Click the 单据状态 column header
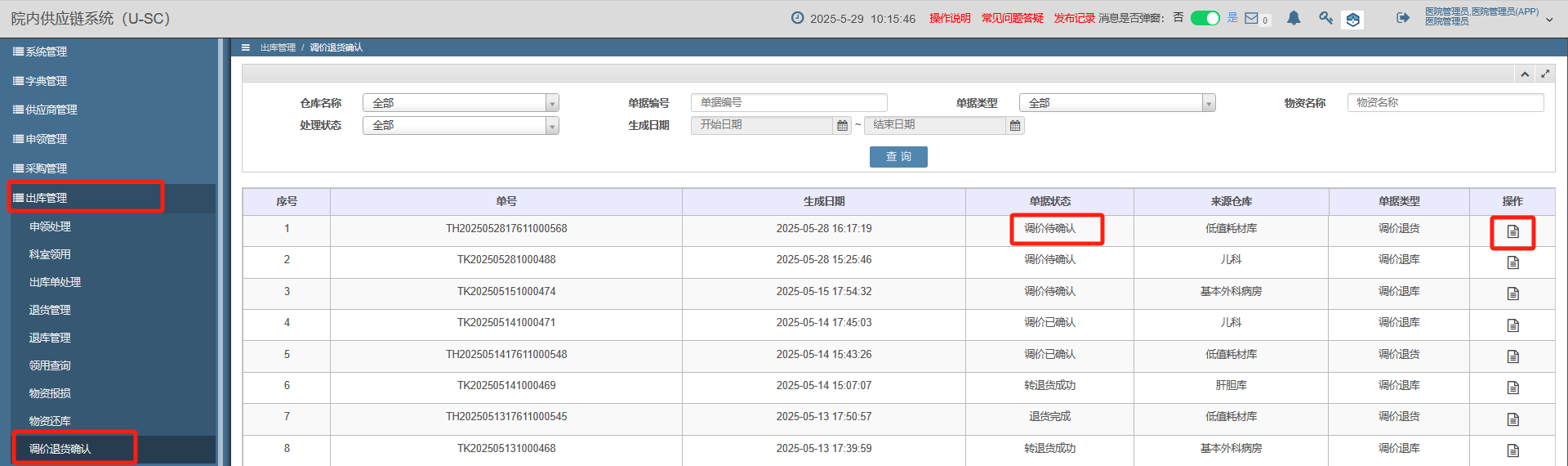Screen dimensions: 1568x466 (1049, 201)
